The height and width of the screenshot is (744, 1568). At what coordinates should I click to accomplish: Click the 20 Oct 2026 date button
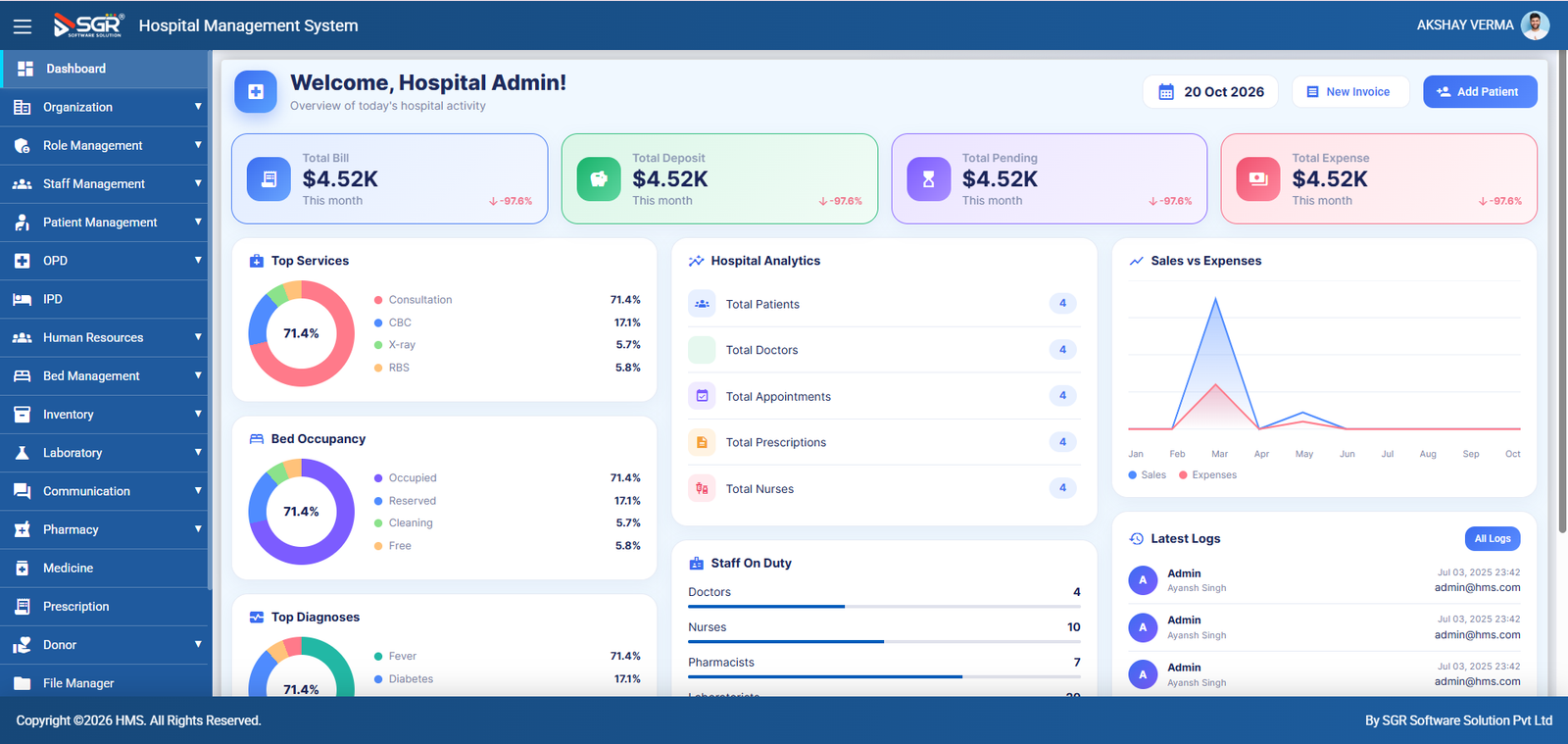pyautogui.click(x=1210, y=92)
